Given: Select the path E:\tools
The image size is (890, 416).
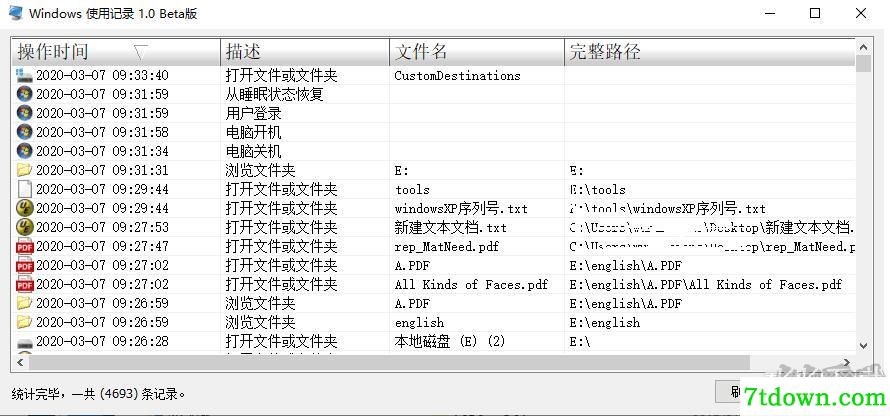Looking at the screenshot, I should tap(598, 190).
